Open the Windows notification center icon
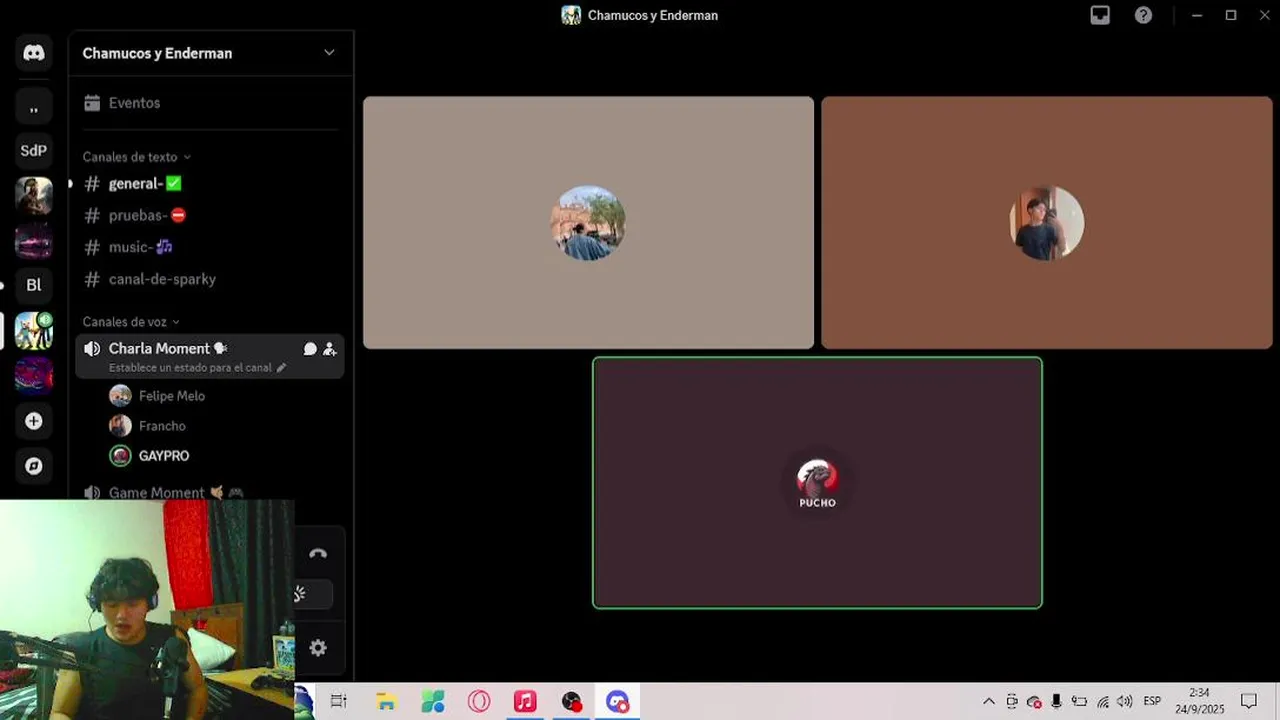Viewport: 1280px width, 720px height. (x=1249, y=701)
